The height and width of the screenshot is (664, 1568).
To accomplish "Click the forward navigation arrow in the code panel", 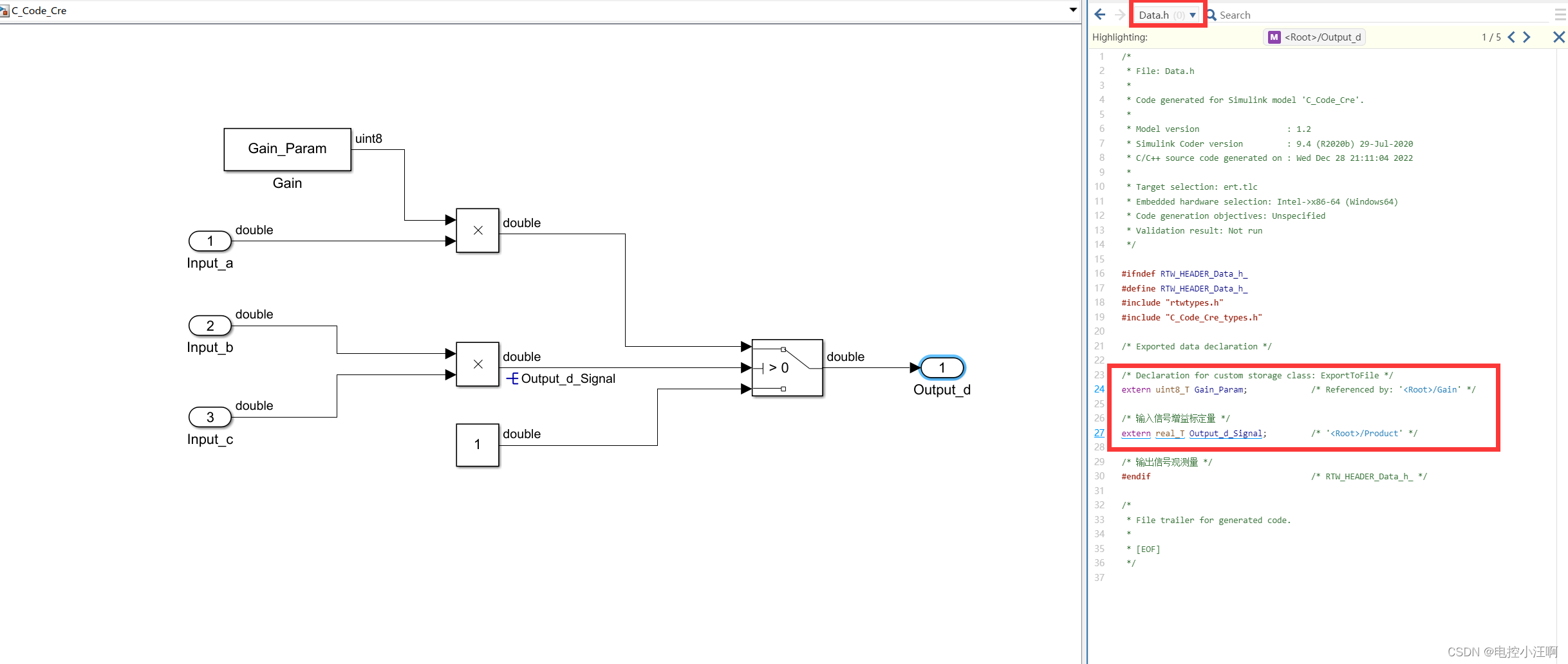I will tap(1120, 14).
